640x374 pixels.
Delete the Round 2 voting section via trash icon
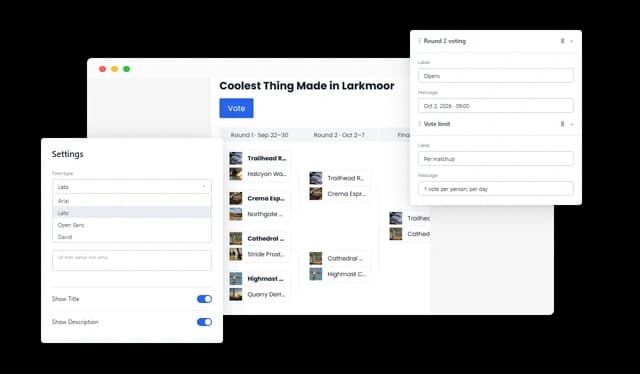pos(562,41)
